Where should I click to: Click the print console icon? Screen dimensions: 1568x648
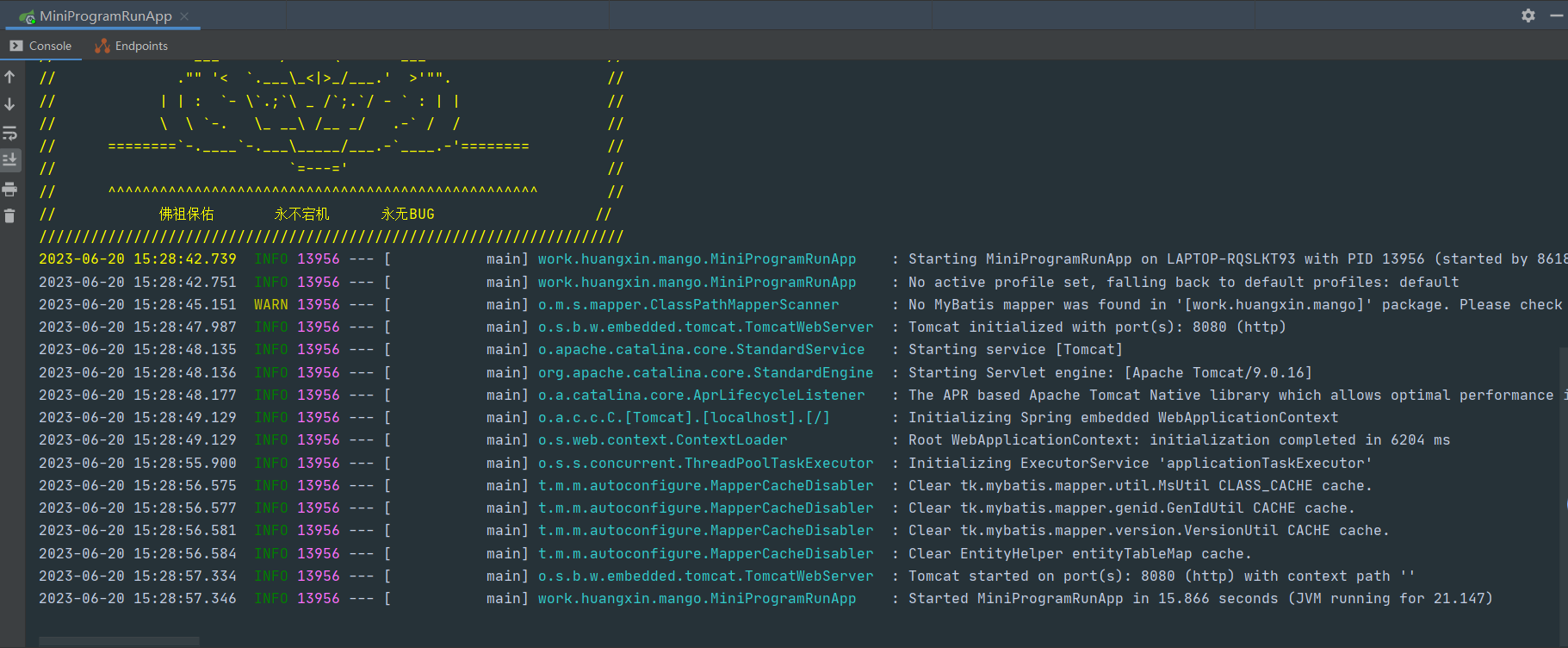coord(10,189)
